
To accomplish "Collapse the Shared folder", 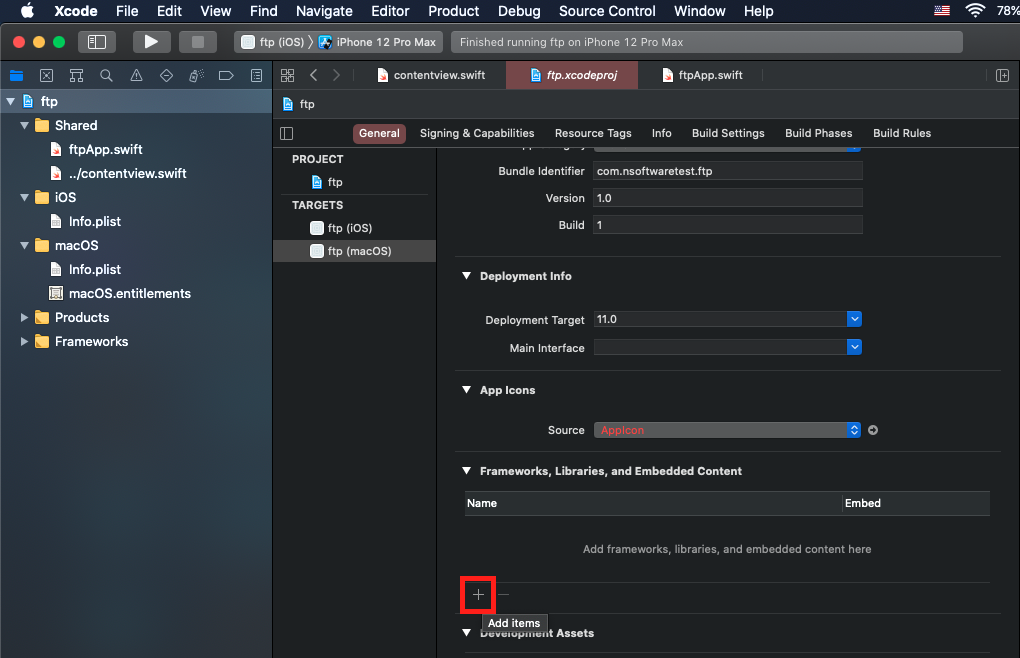I will click(25, 125).
